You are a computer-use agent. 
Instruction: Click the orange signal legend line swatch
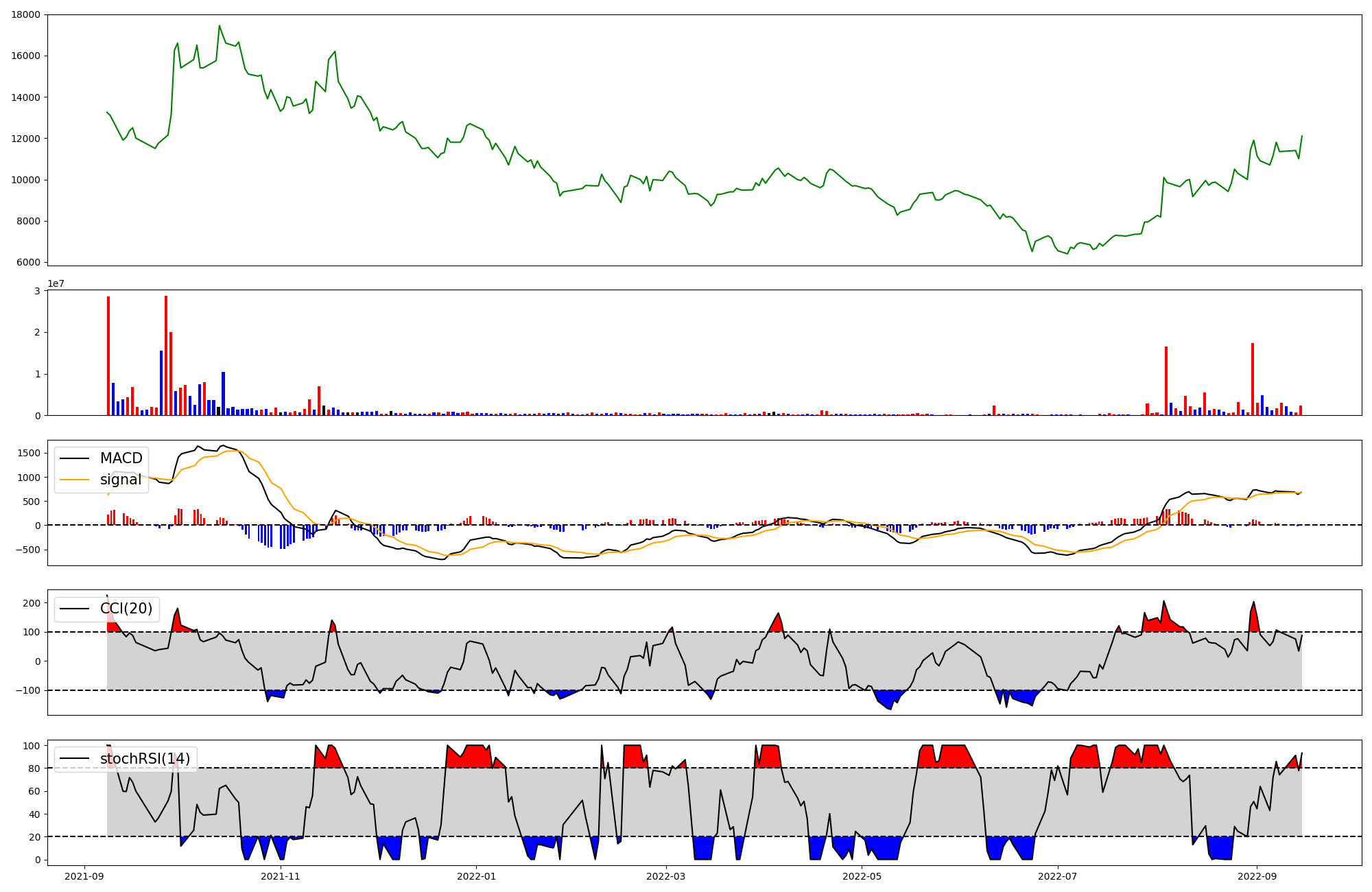point(74,480)
